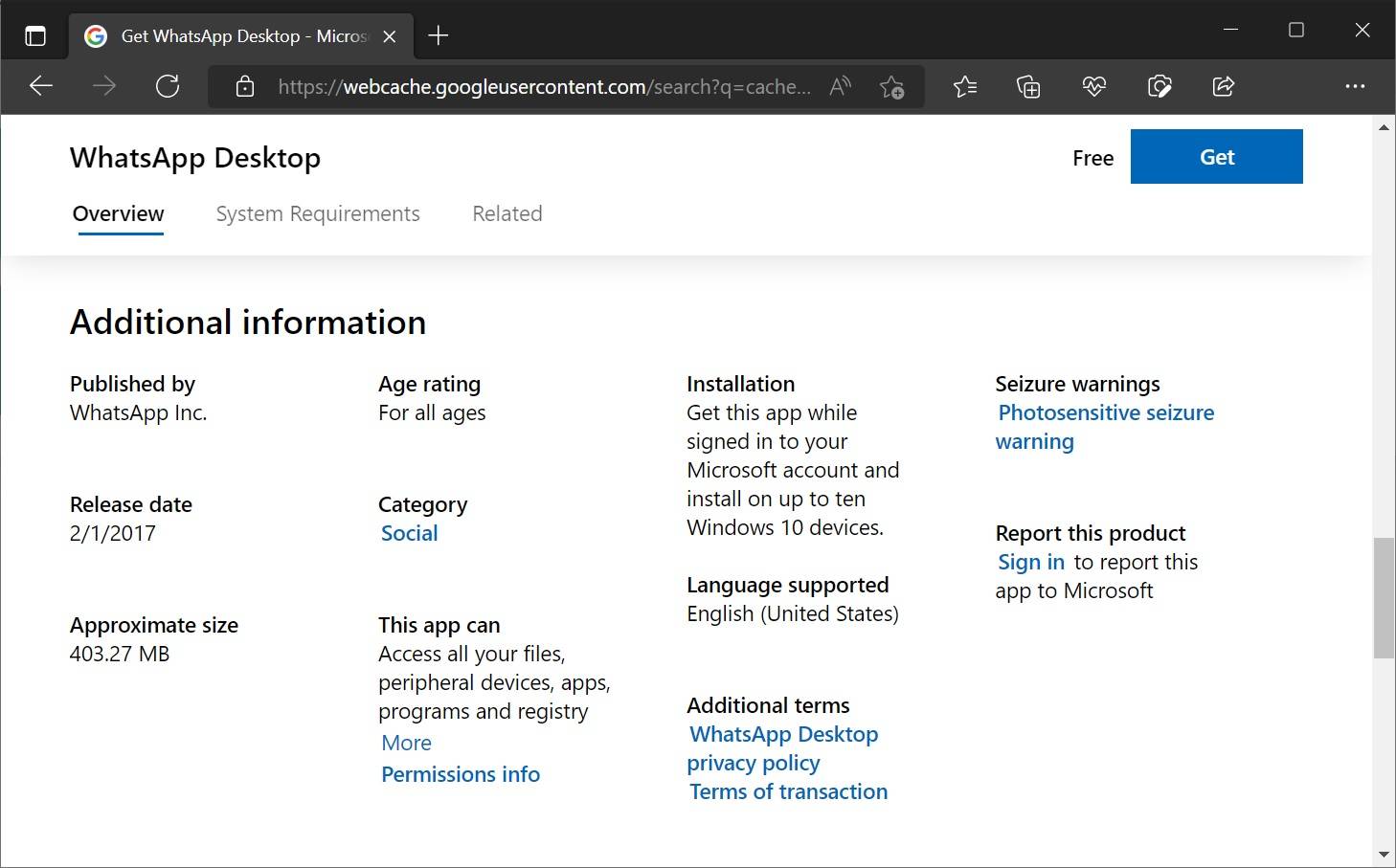Open Browser essentials

(x=1093, y=86)
